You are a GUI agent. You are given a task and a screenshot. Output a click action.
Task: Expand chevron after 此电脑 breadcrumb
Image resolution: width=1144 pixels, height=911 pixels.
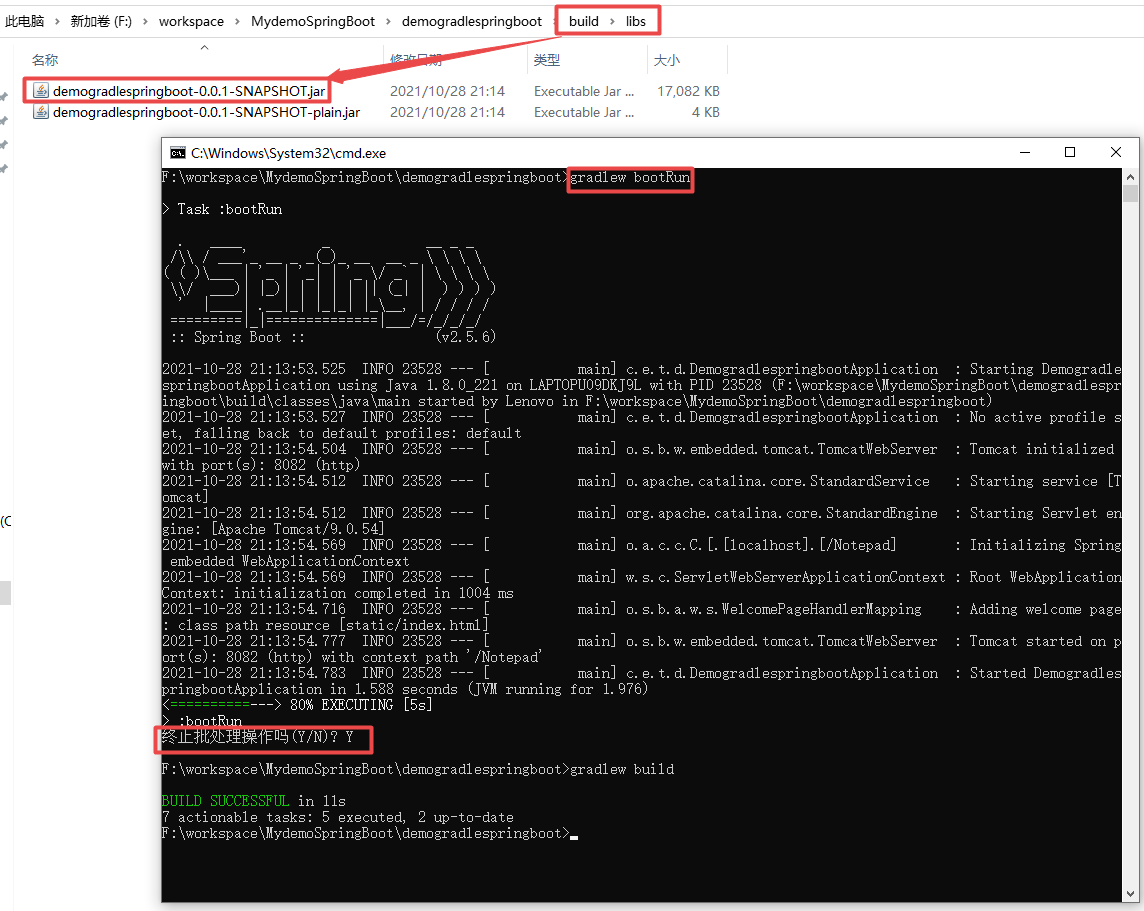click(57, 21)
